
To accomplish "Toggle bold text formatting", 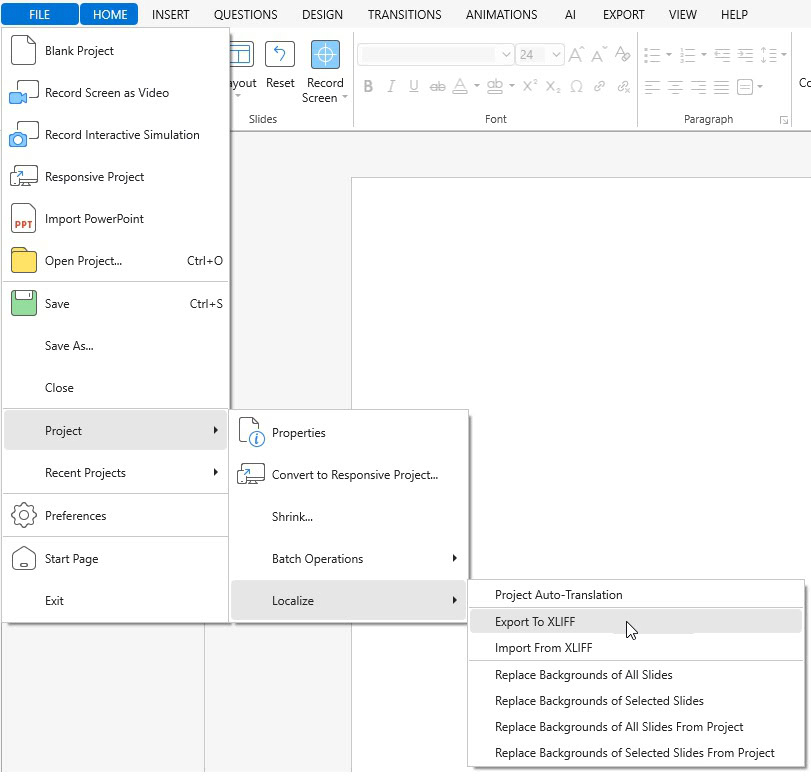I will coord(368,86).
